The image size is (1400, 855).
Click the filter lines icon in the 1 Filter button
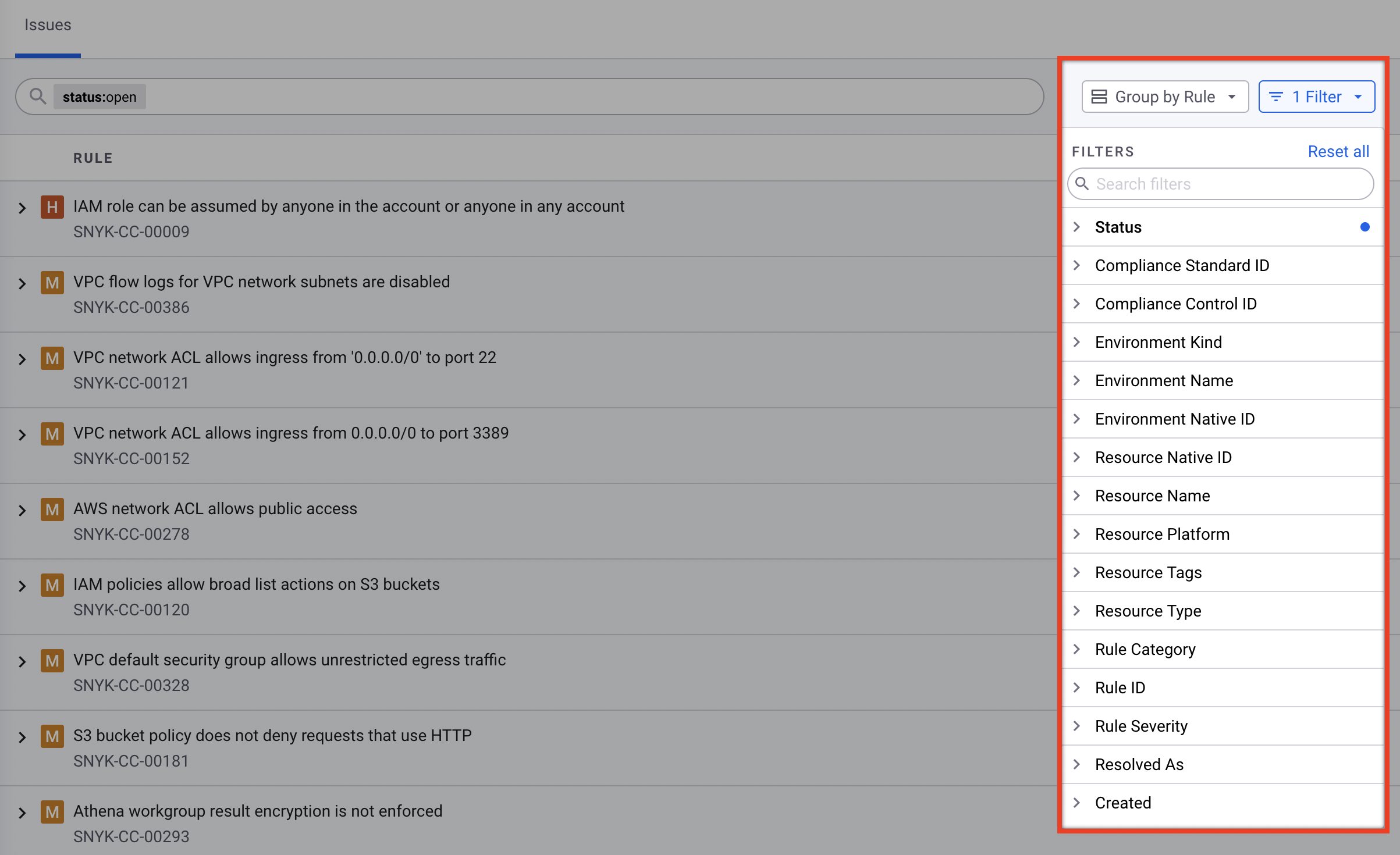1275,97
